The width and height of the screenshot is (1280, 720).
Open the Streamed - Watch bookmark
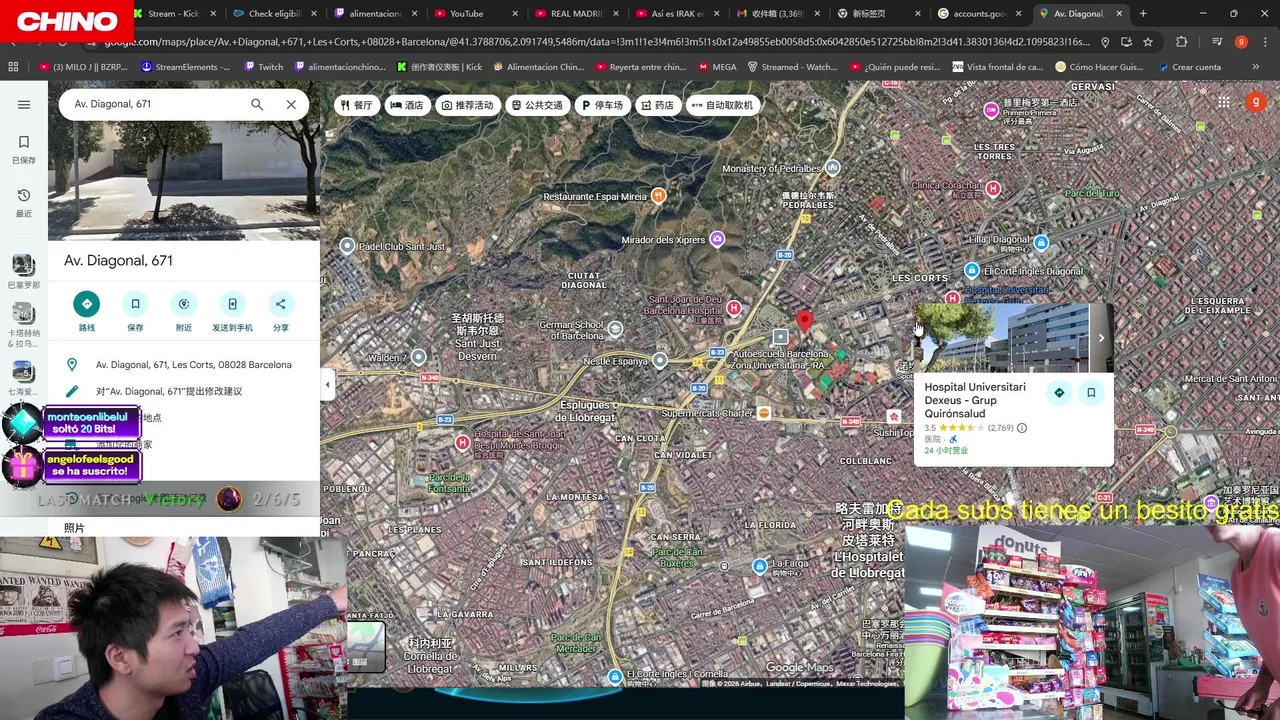click(792, 67)
